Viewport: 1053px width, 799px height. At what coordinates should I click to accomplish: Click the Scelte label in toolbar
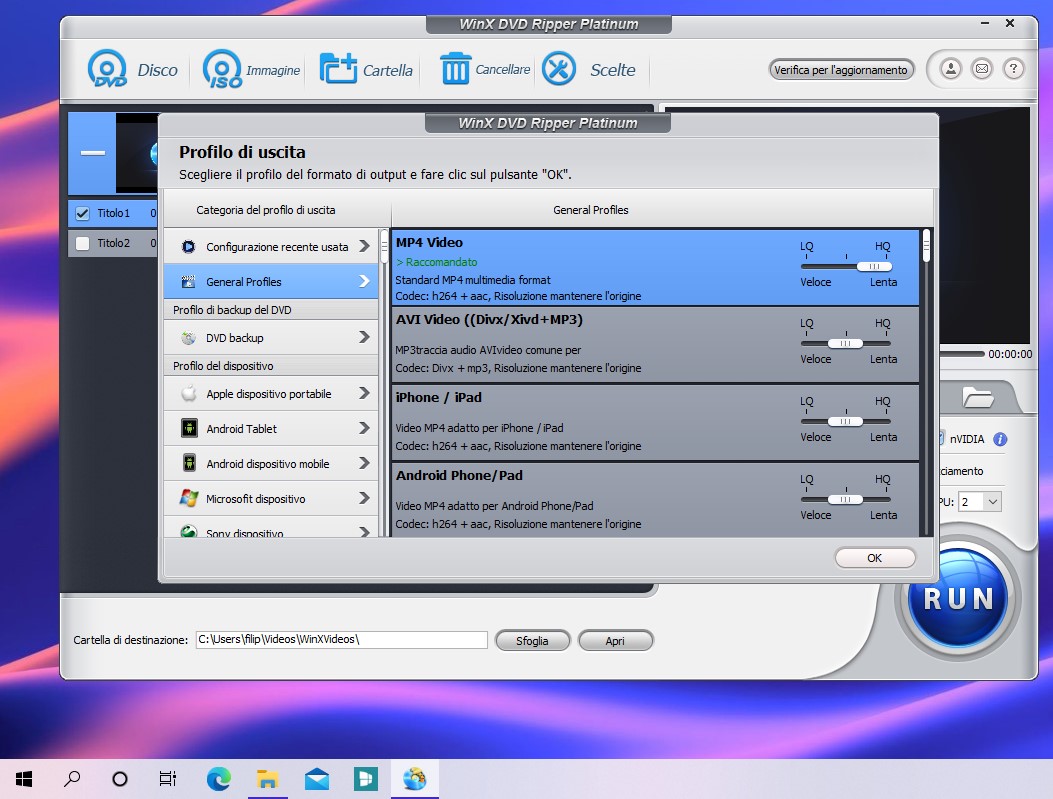(612, 70)
